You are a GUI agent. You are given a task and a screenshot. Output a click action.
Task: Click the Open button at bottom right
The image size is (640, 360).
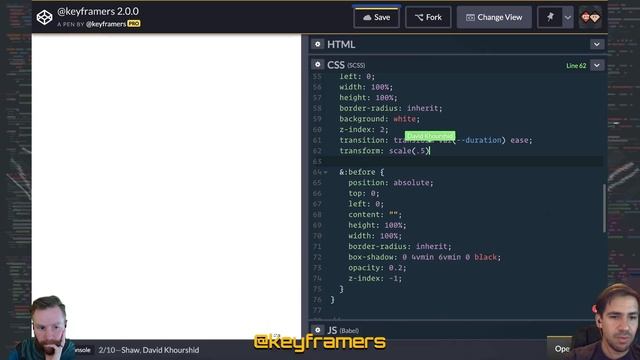pyautogui.click(x=560, y=349)
